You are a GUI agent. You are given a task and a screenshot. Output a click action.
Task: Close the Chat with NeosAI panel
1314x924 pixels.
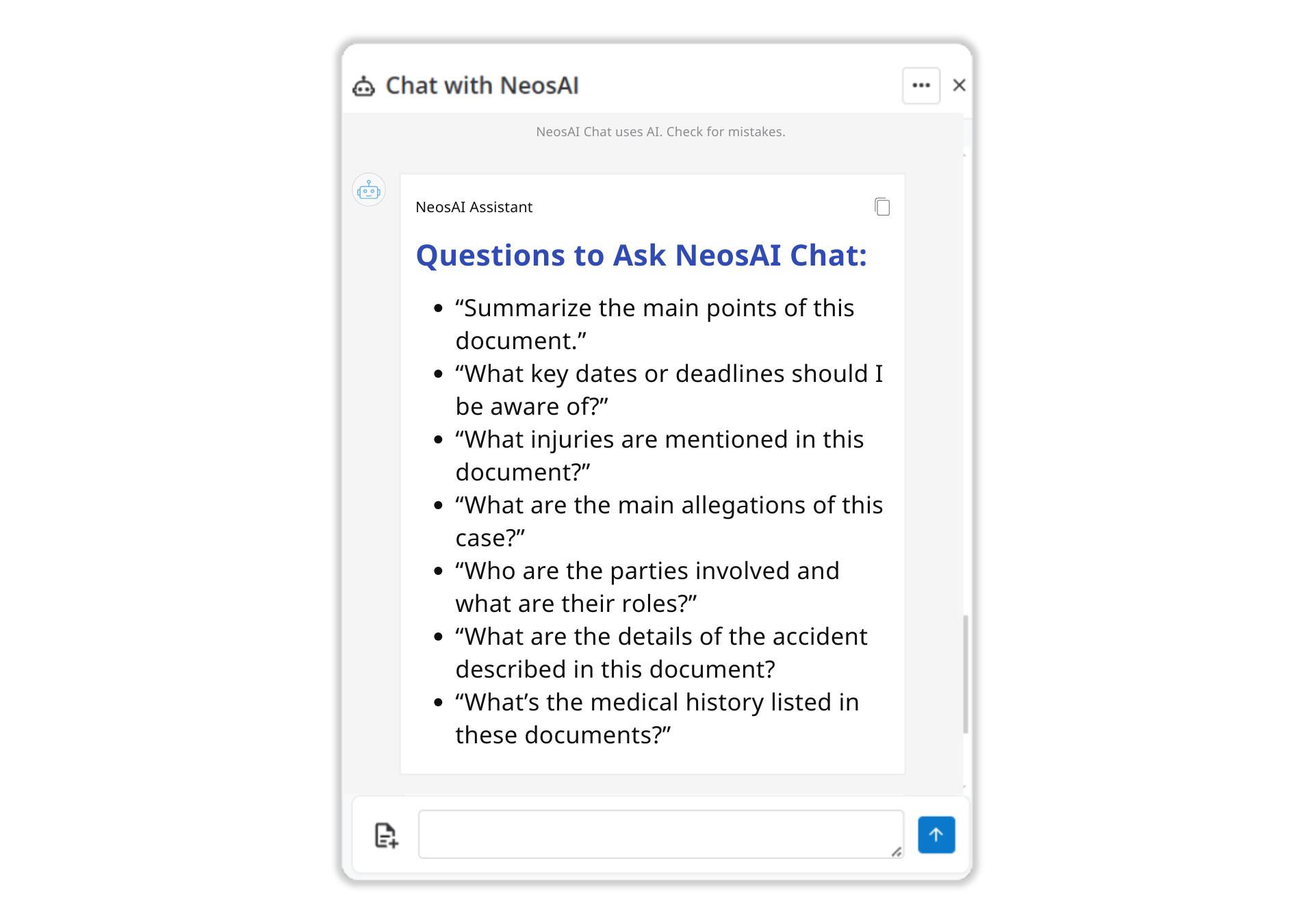pos(959,86)
